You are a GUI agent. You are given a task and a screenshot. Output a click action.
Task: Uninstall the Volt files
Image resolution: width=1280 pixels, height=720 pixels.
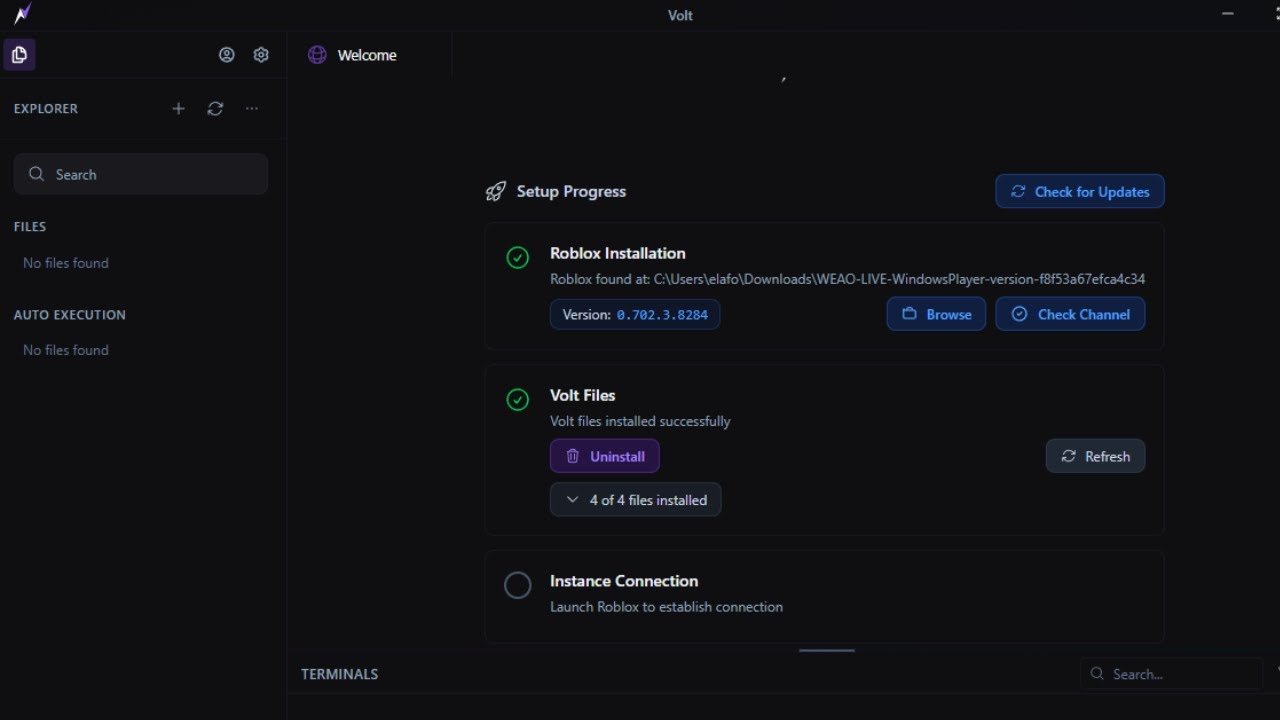[x=604, y=456]
